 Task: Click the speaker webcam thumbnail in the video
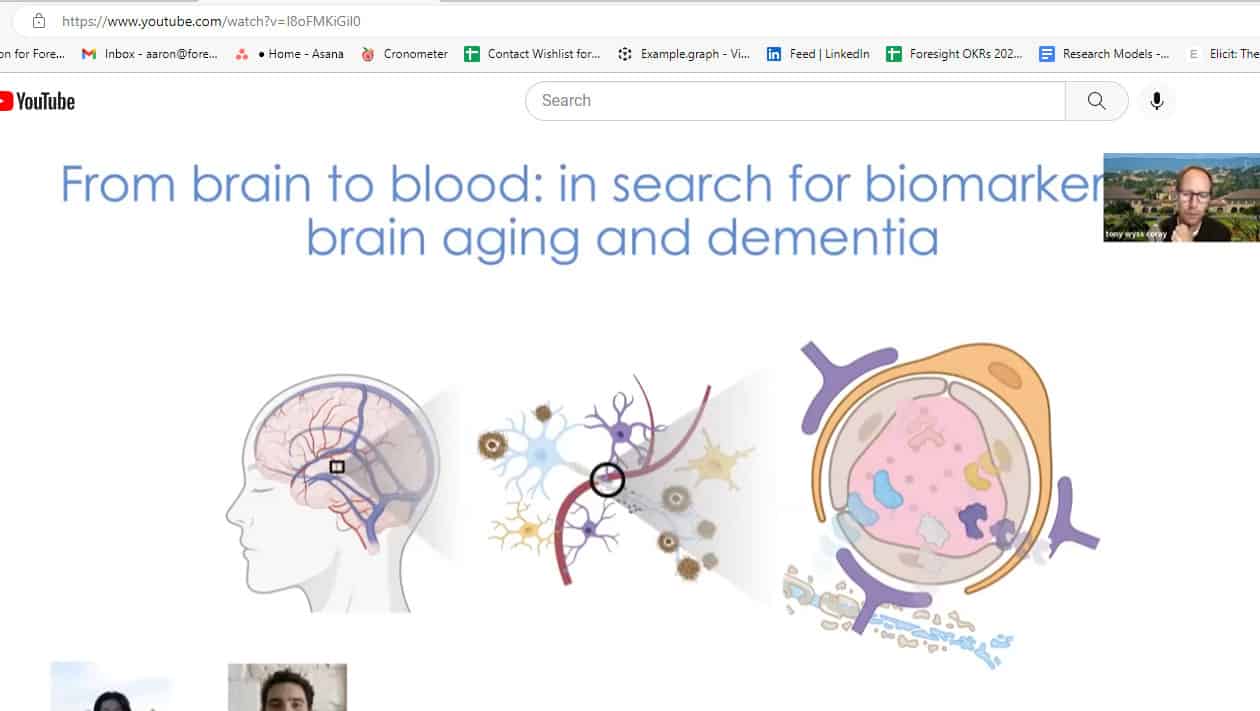coord(1181,197)
